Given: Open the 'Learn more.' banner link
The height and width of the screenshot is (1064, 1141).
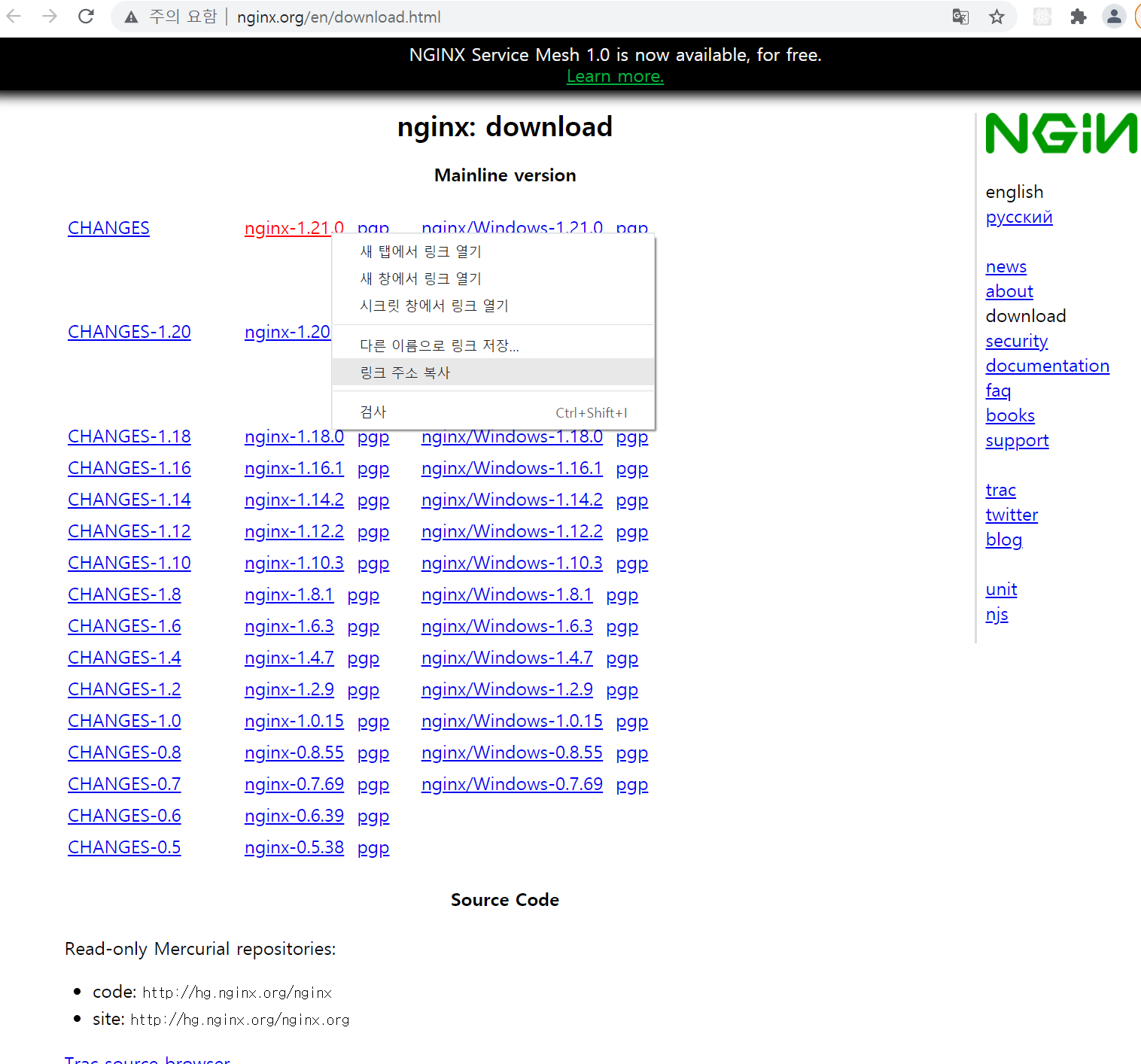Looking at the screenshot, I should click(615, 76).
